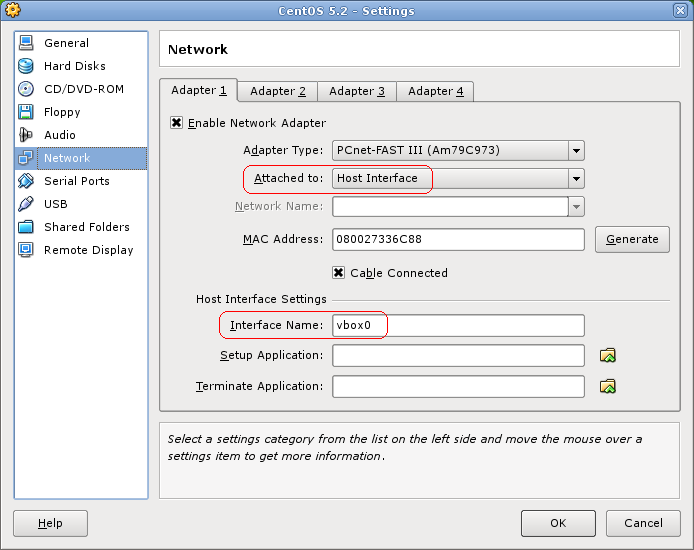Open the General settings category

[x=66, y=43]
